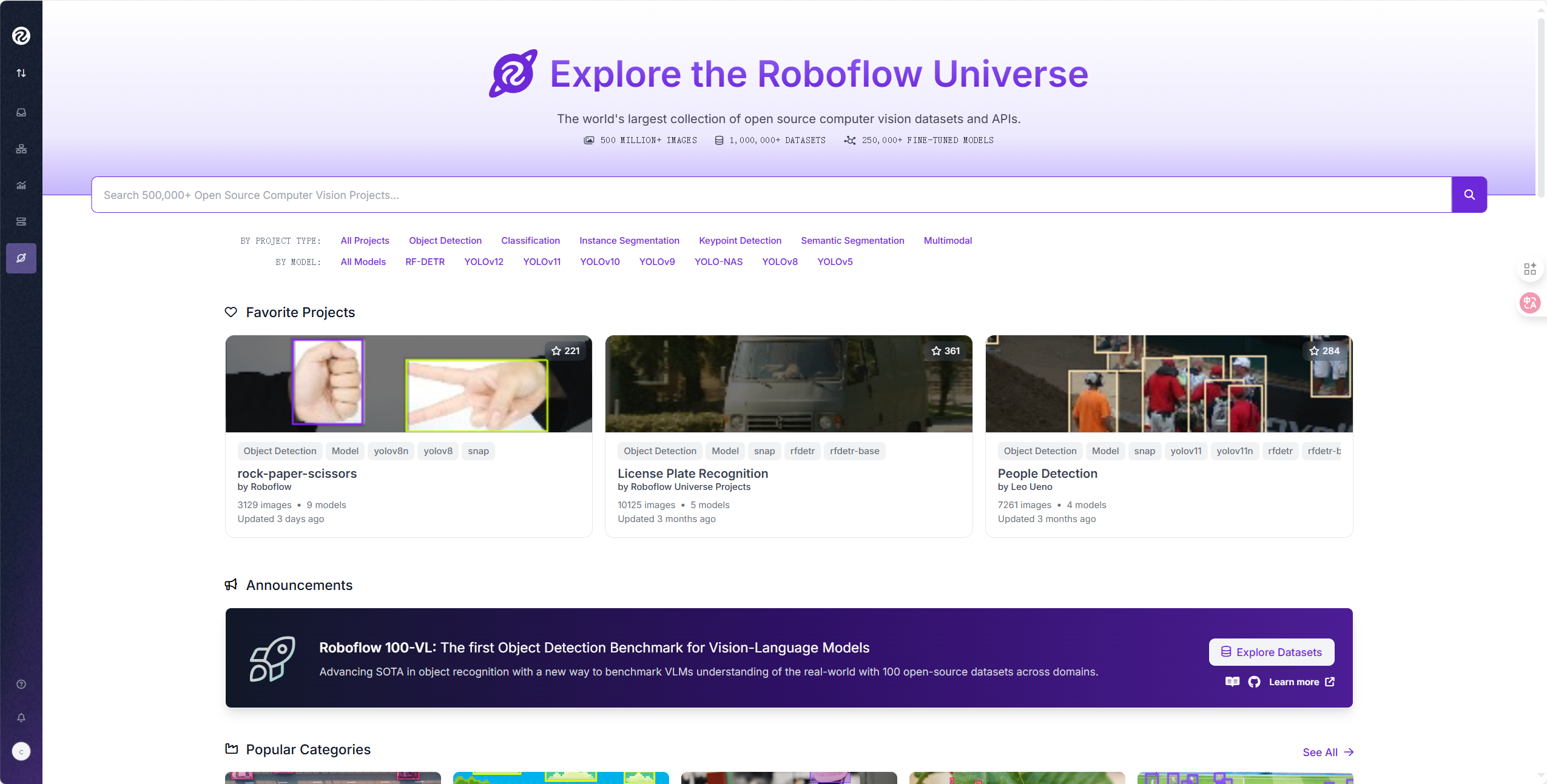Click the book docs icon in the announcement
The width and height of the screenshot is (1547, 784).
point(1232,682)
